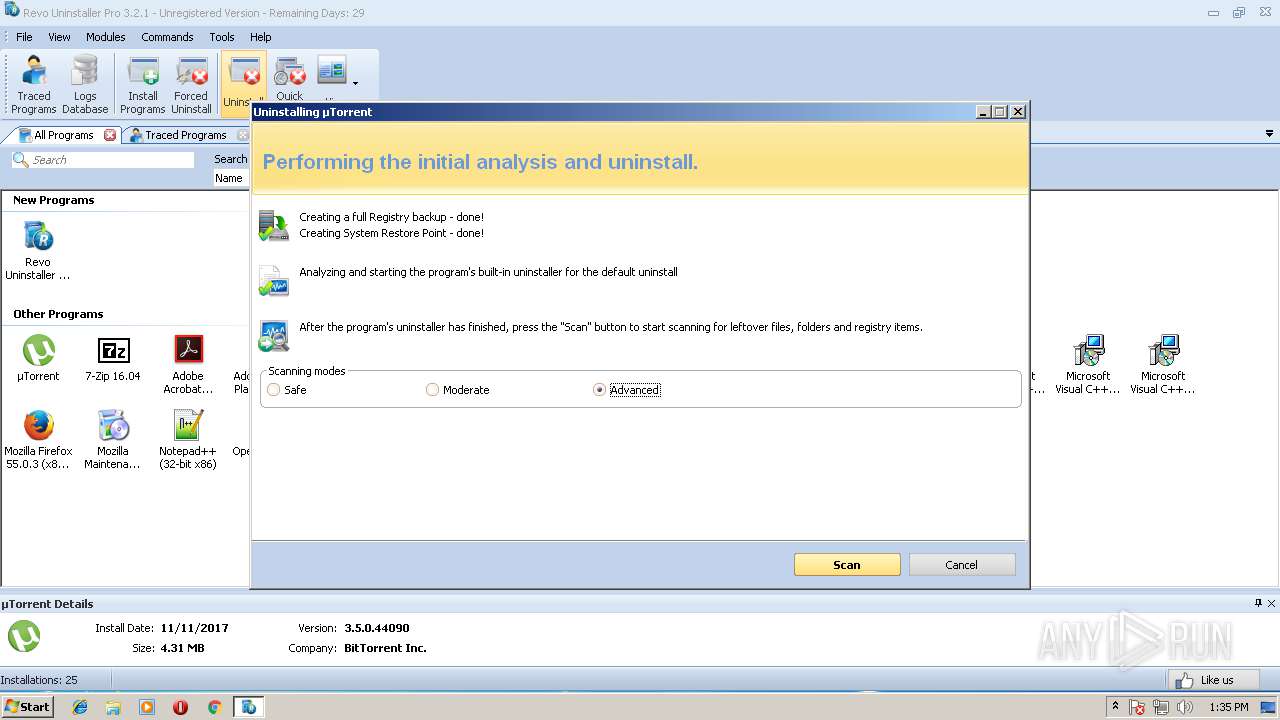
Task: Click the program Search field
Action: (103, 160)
